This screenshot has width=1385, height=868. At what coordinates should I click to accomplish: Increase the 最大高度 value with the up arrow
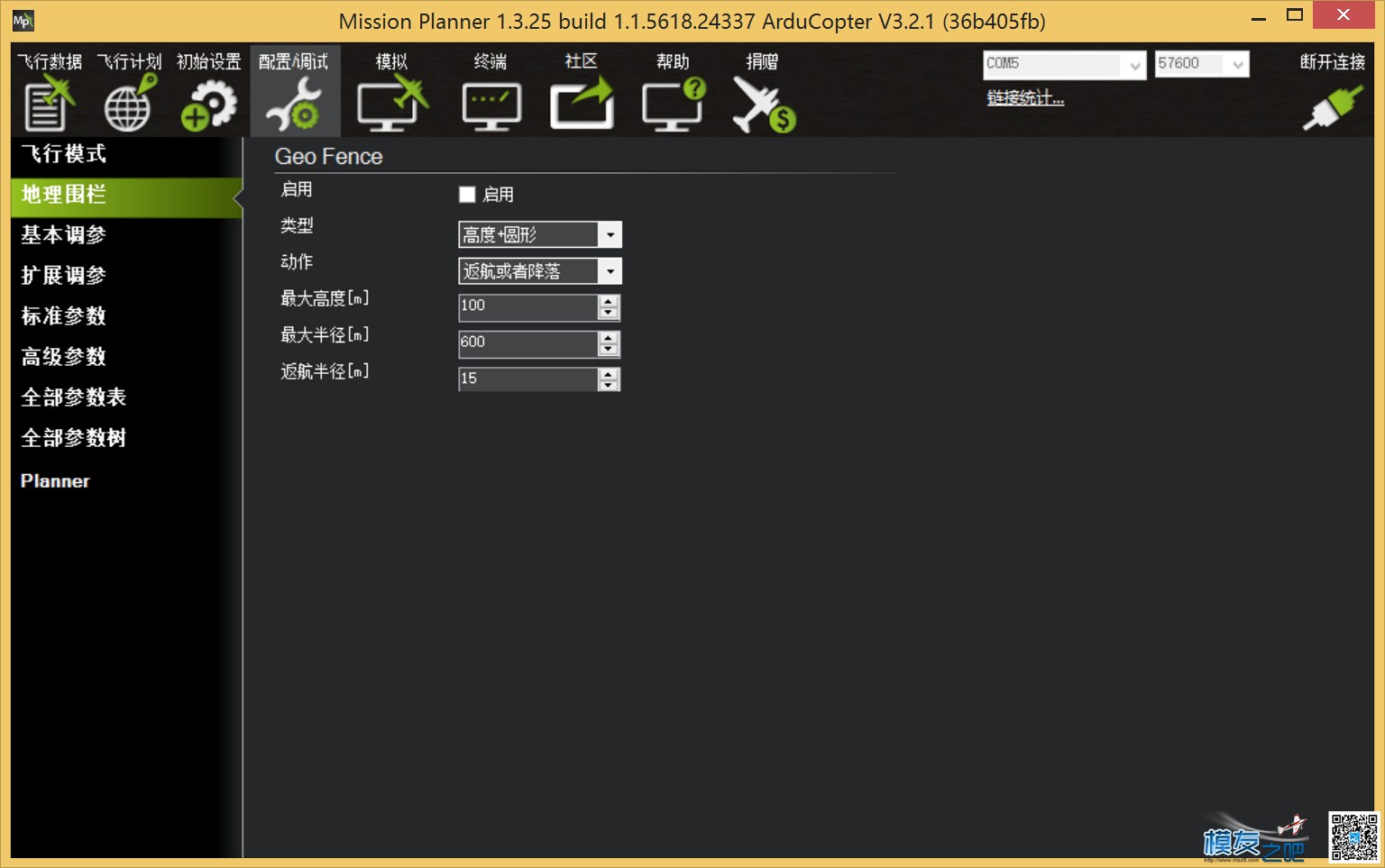click(610, 301)
